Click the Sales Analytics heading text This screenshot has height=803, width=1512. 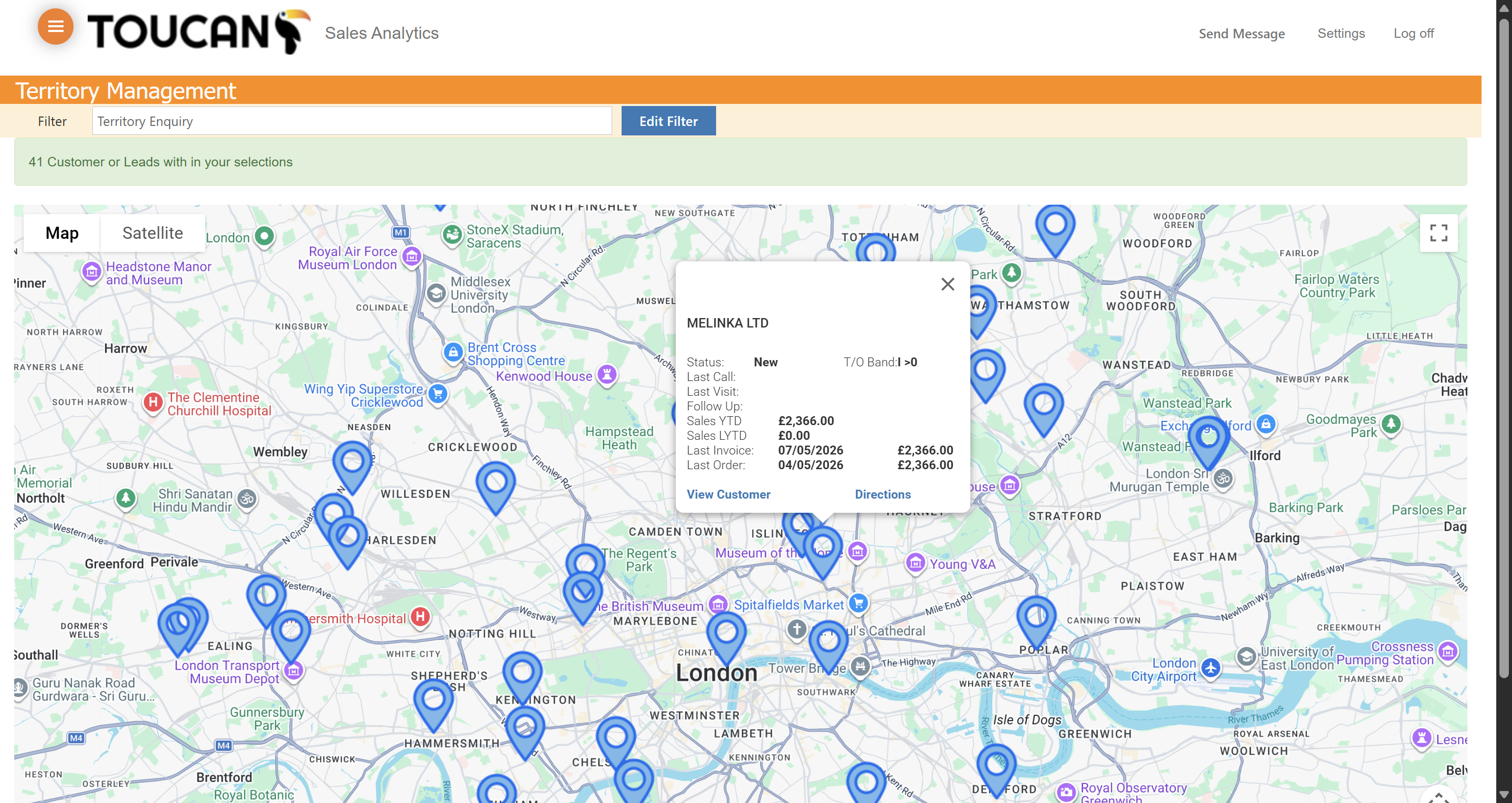382,33
